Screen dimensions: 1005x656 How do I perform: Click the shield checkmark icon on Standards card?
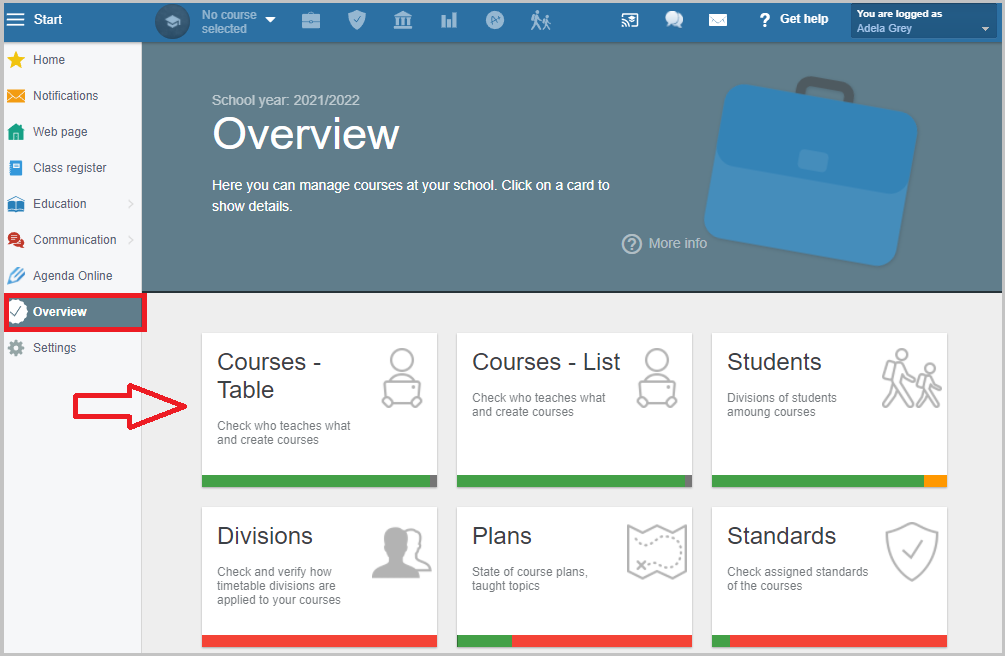[911, 551]
